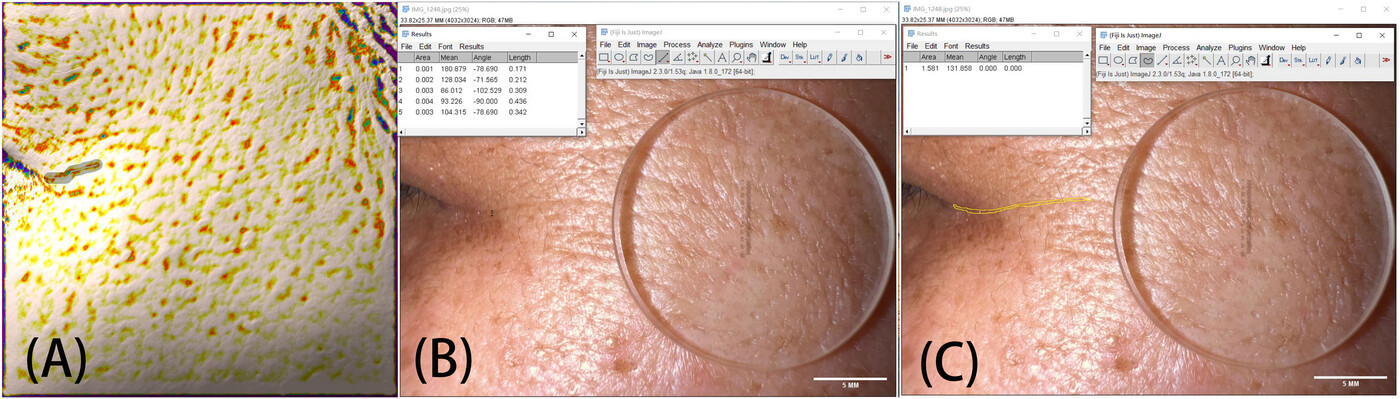Screen dimensions: 1400x399
Task: Select the Paintbrush tool in panel B
Action: click(844, 58)
